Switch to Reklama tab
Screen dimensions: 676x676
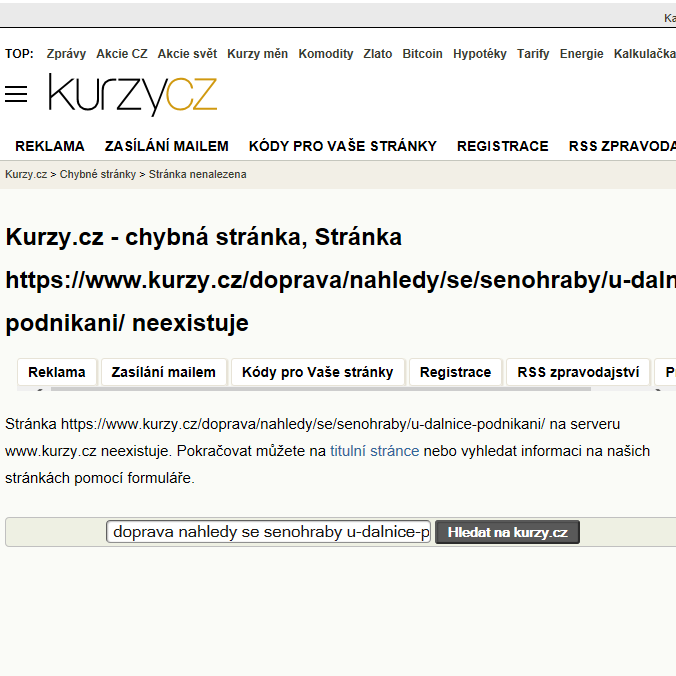click(x=57, y=372)
